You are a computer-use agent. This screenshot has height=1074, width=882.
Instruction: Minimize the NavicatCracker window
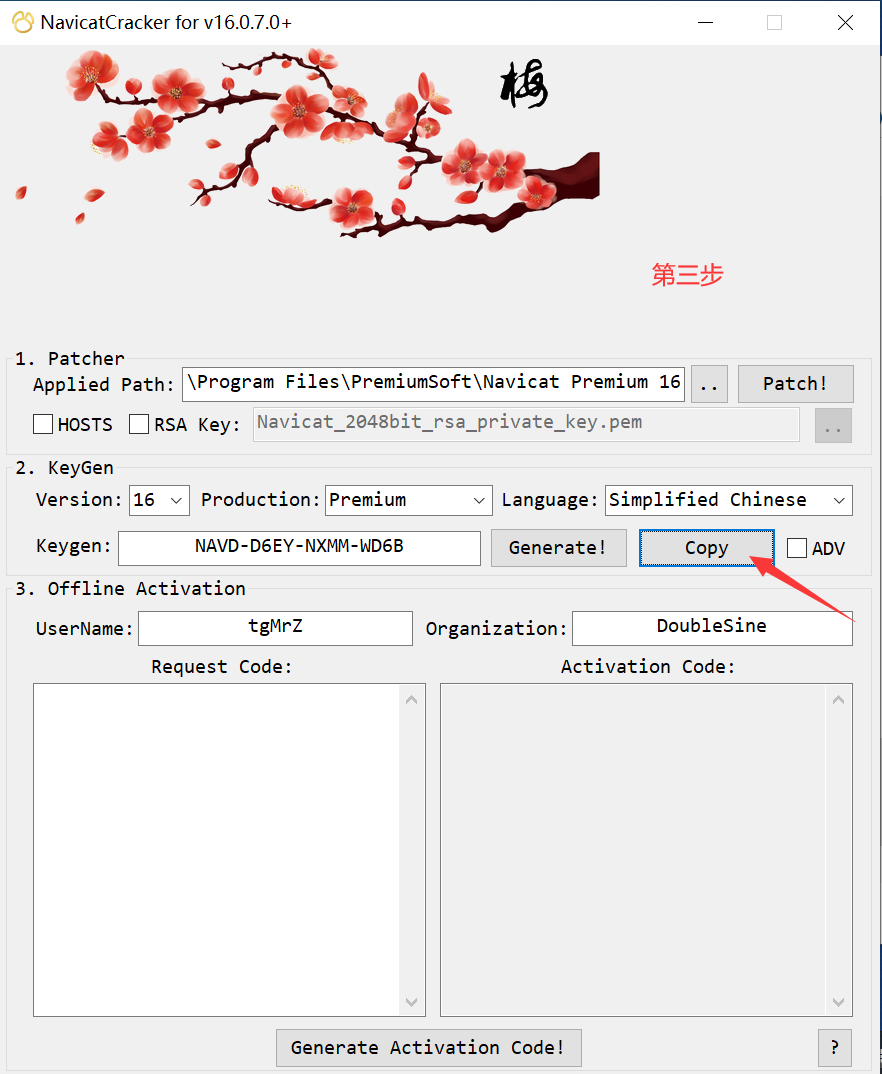[x=705, y=22]
